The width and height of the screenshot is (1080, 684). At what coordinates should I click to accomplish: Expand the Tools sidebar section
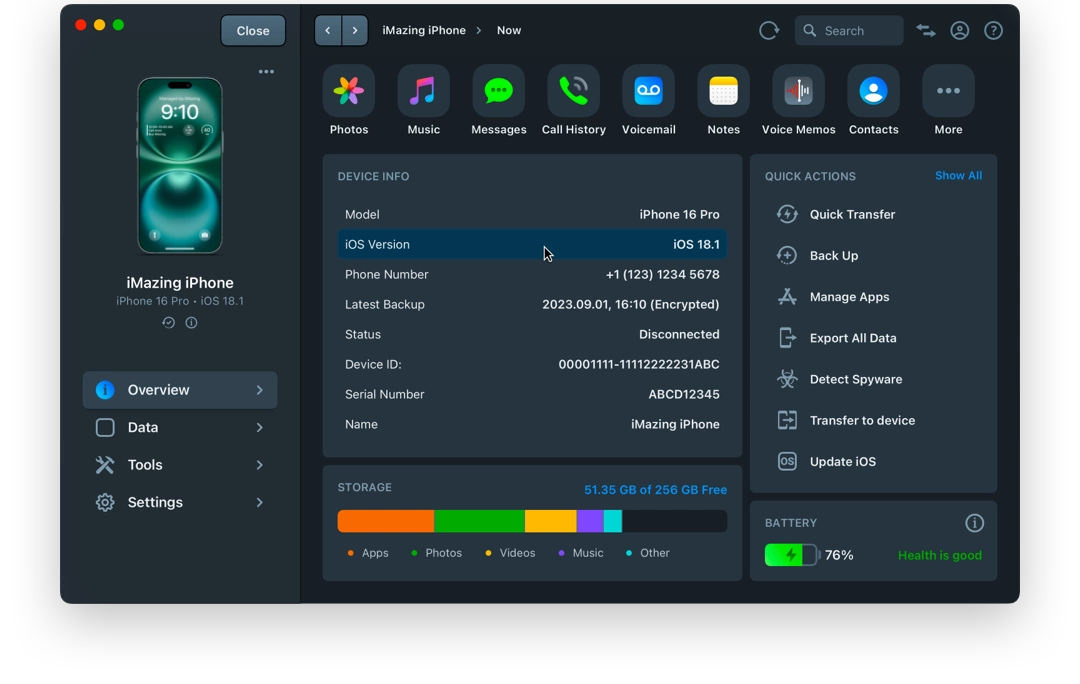[180, 465]
